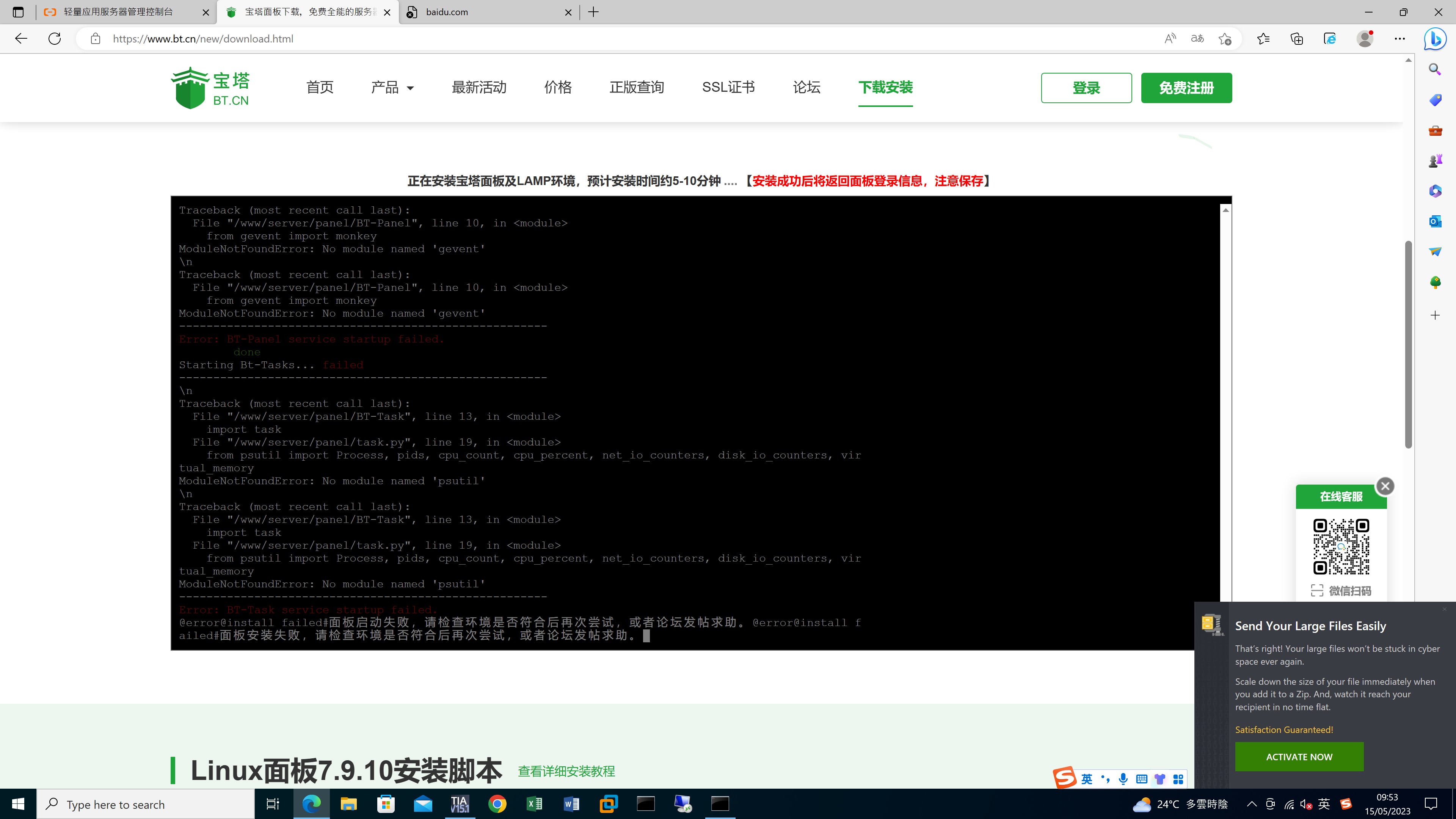
Task: Show hidden tray icons chevron
Action: pyautogui.click(x=1251, y=804)
